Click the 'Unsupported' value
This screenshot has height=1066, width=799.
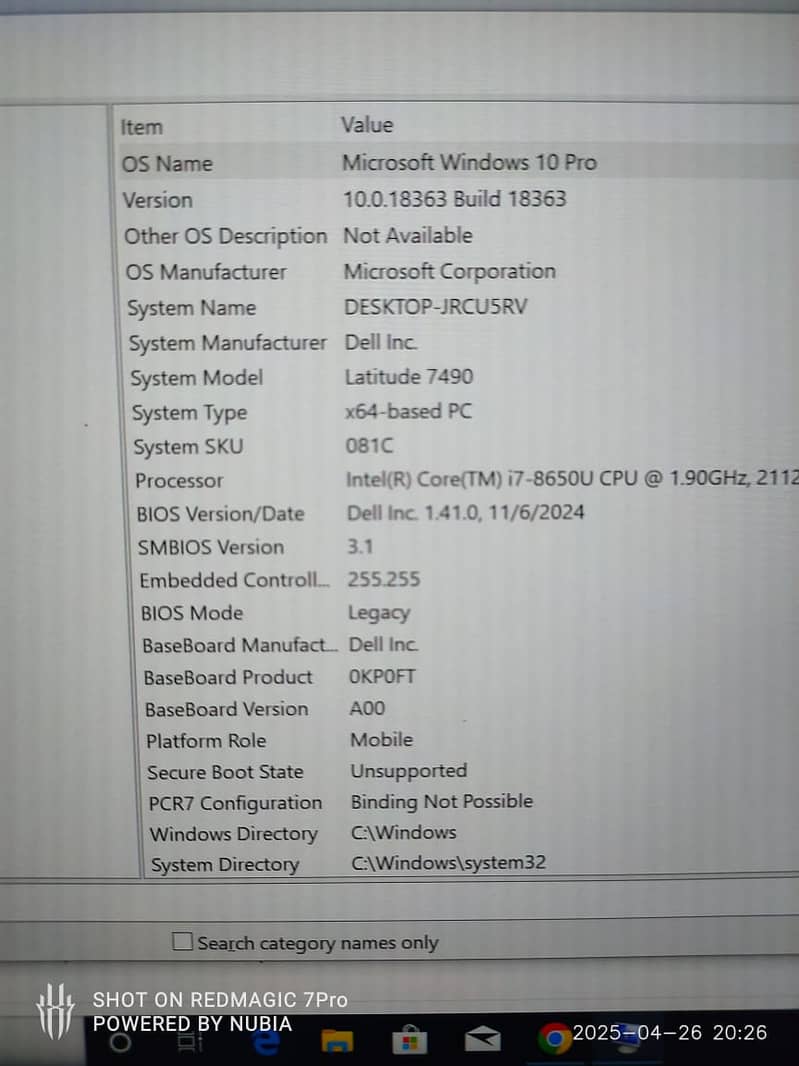(x=409, y=771)
